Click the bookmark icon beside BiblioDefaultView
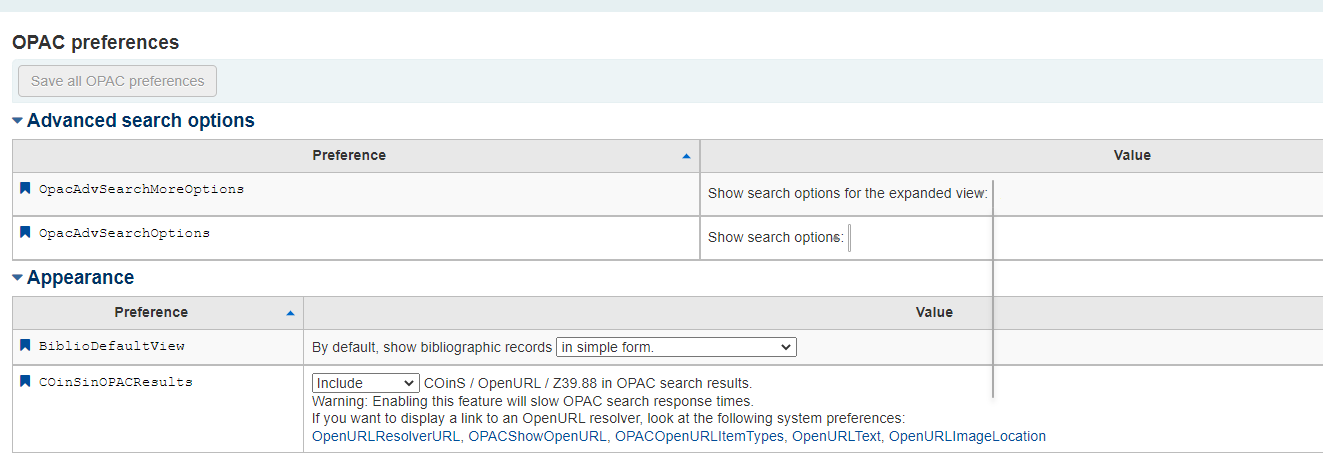 (26, 345)
